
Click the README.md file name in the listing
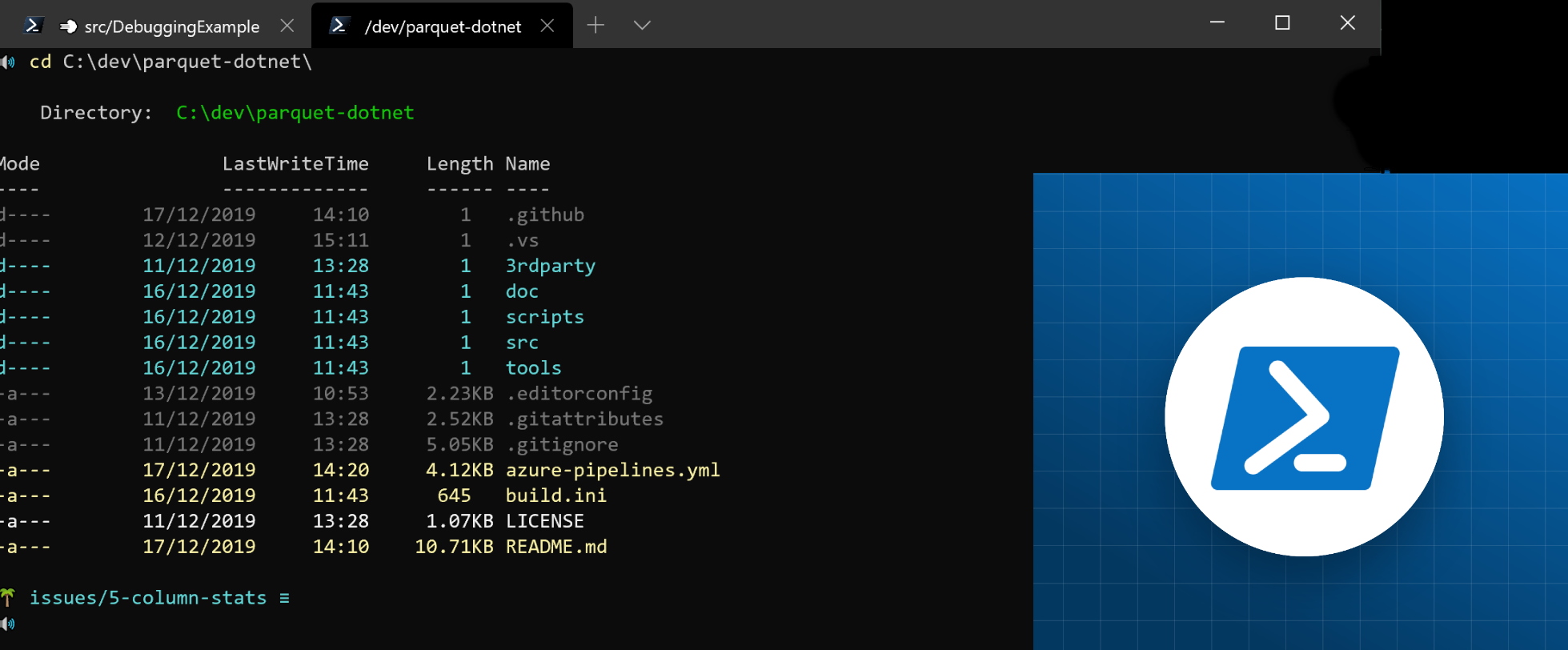(x=556, y=547)
